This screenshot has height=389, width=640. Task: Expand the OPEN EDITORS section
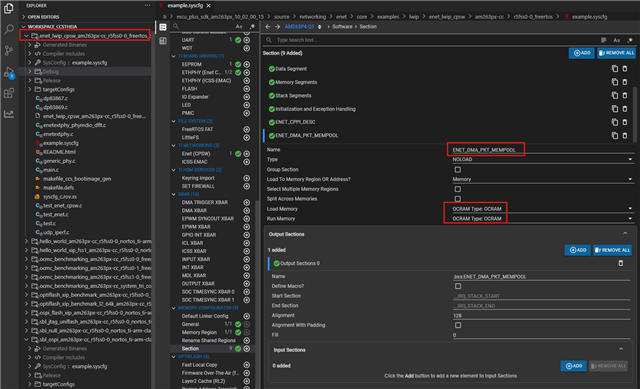coord(43,17)
